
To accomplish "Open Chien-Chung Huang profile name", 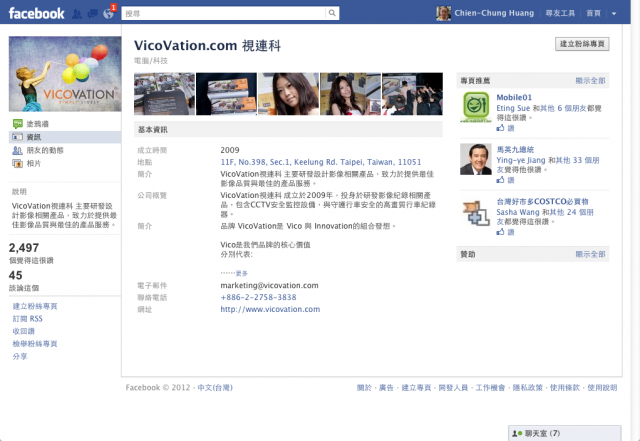I will point(494,13).
